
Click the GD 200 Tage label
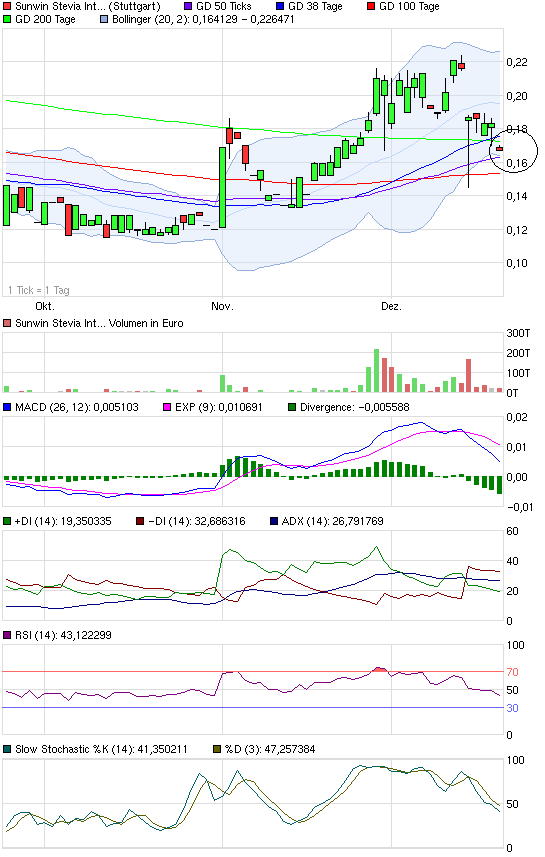point(45,19)
